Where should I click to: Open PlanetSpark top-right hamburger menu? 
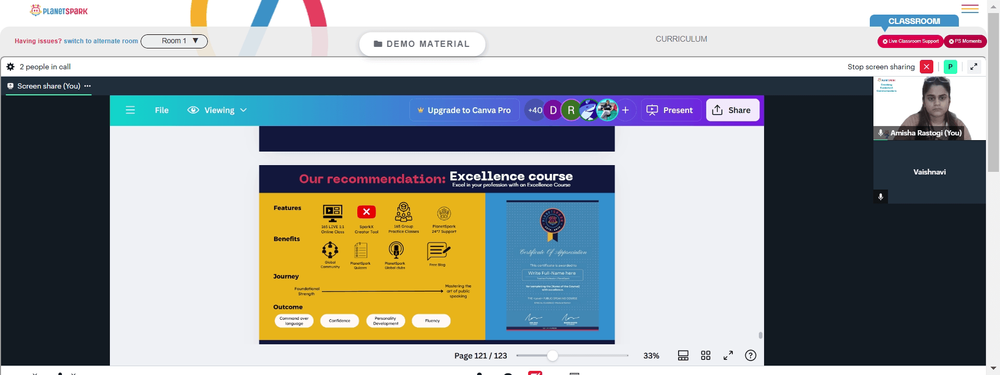(x=969, y=8)
